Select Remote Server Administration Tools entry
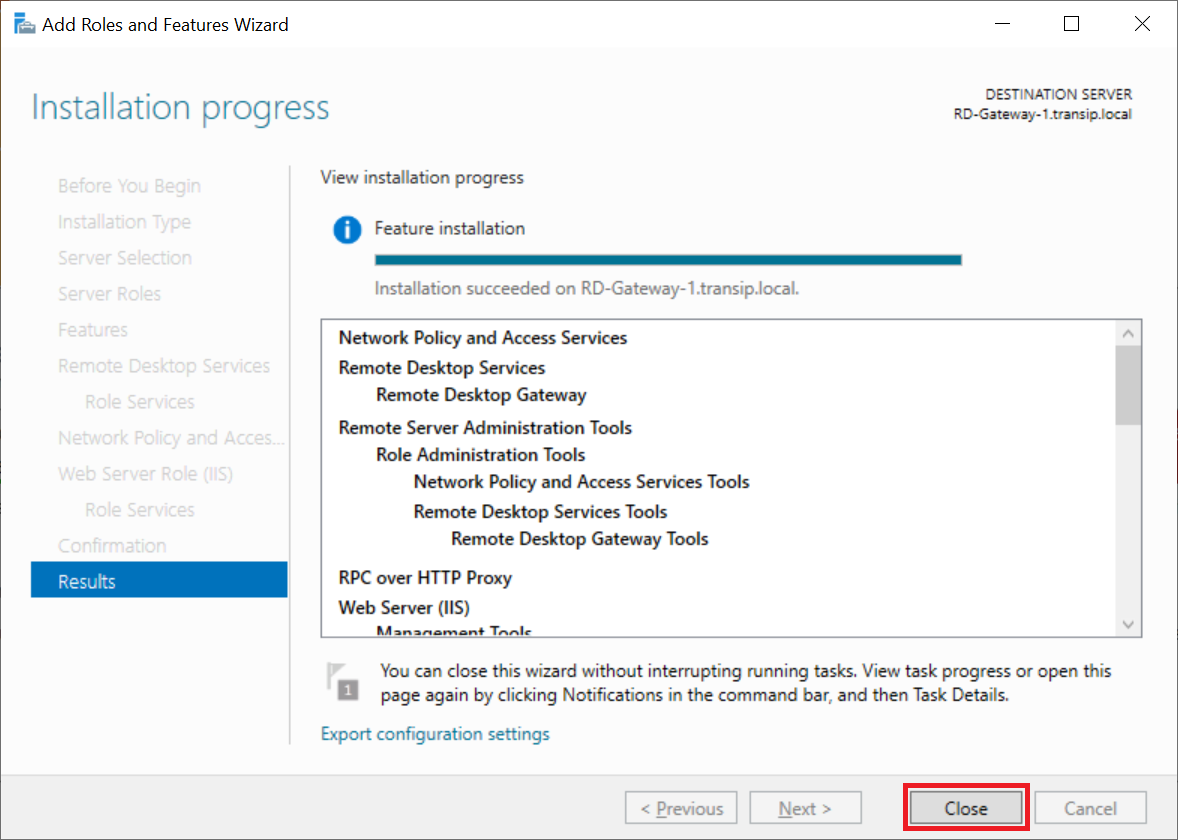The image size is (1178, 840). click(x=485, y=428)
